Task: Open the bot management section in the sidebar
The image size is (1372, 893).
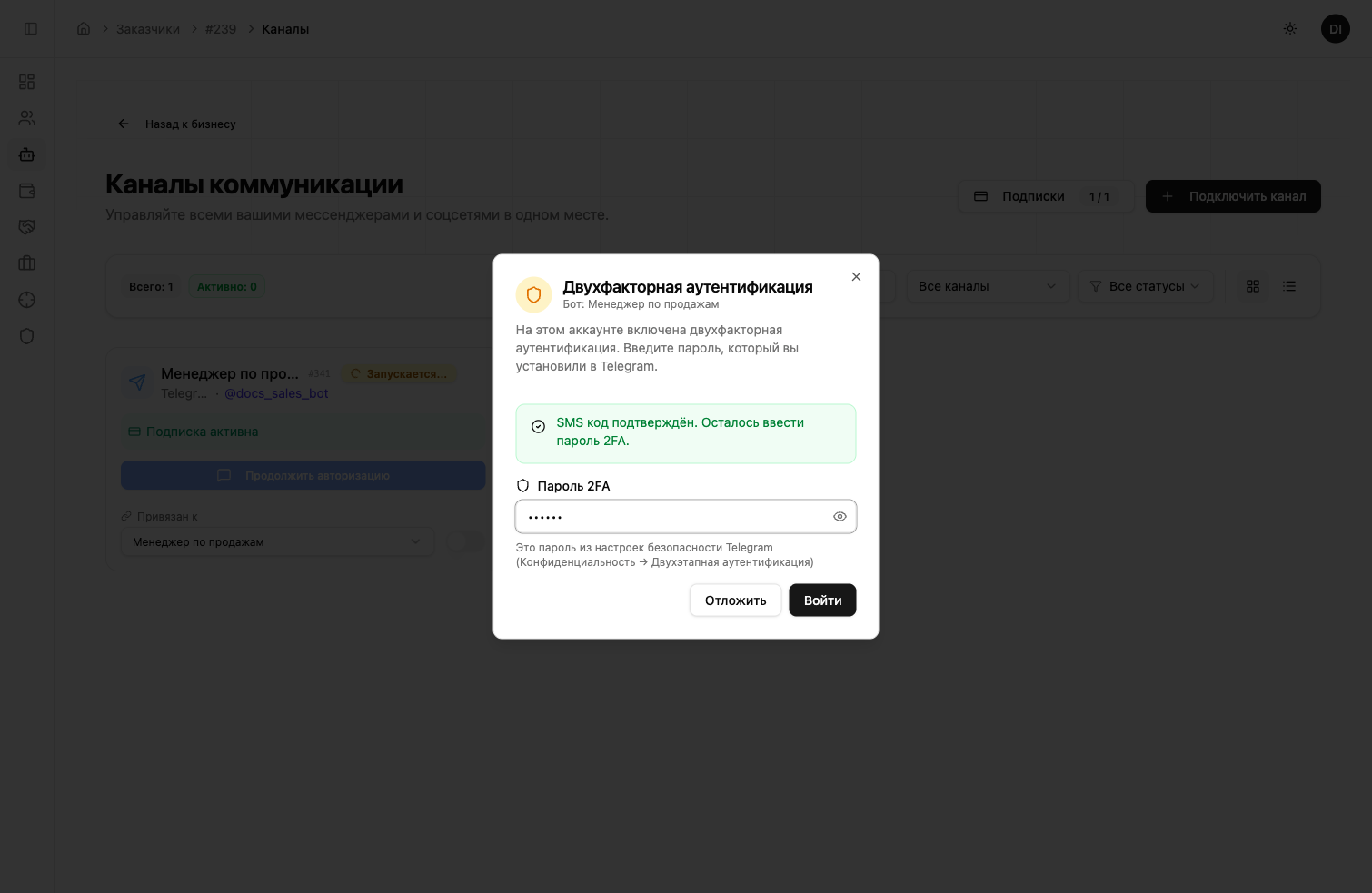Action: (26, 154)
